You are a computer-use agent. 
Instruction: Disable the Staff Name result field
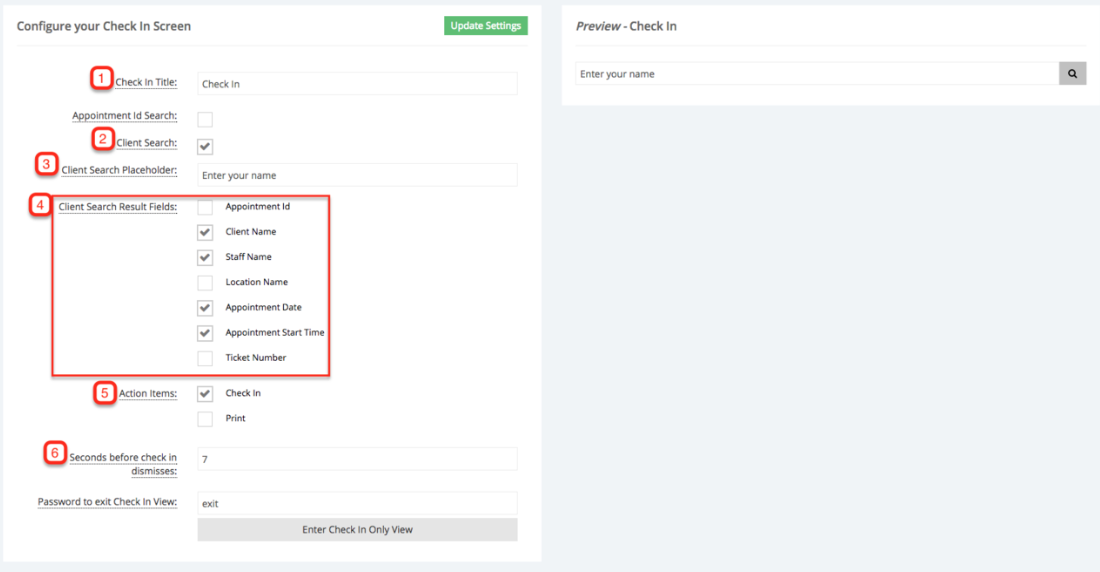click(205, 257)
